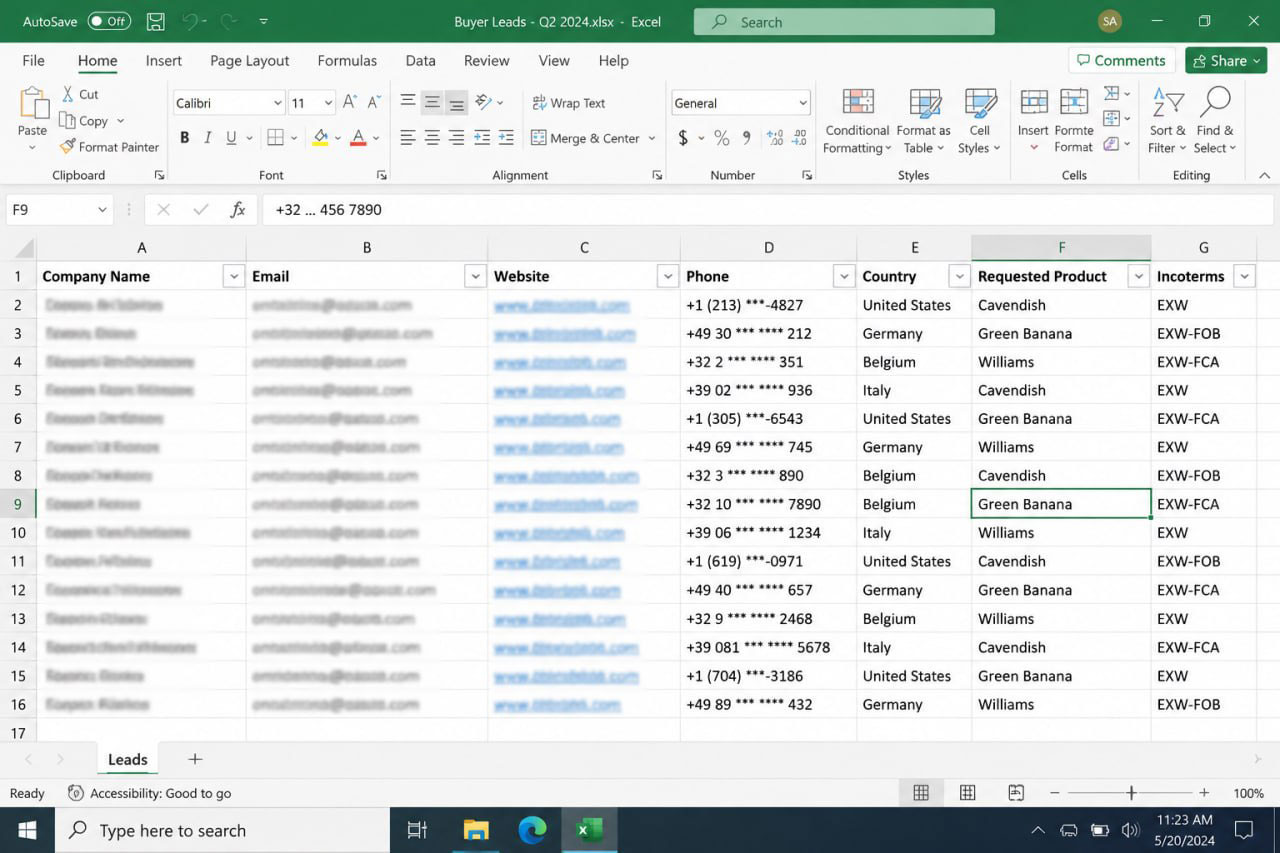Open the Phone column filter dropdown
This screenshot has width=1280, height=853.
[844, 277]
